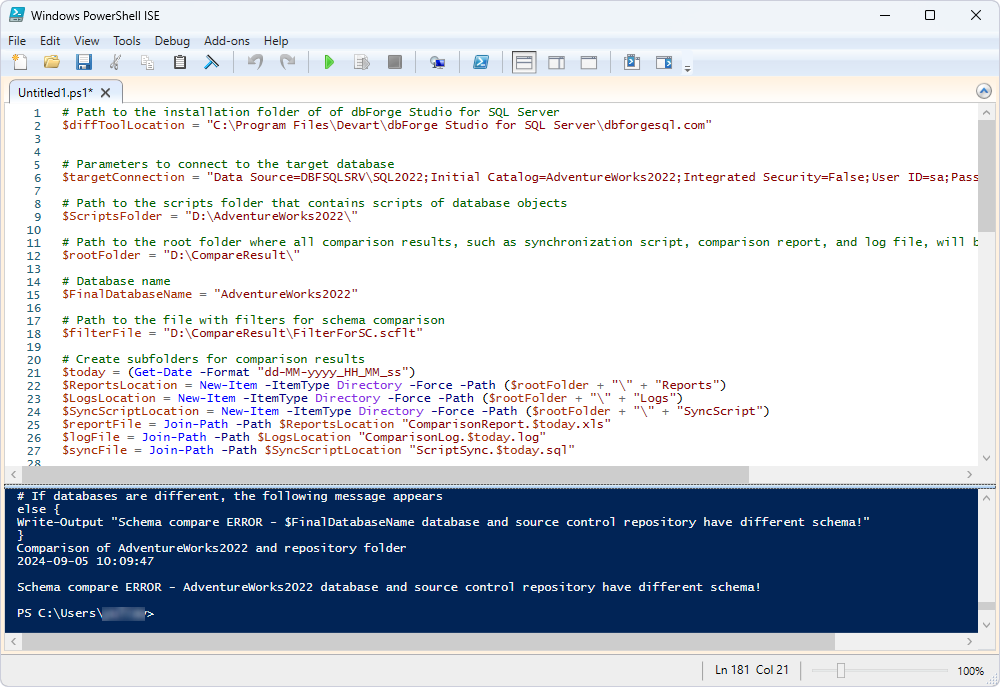
Task: Run the selection using the Run Selection icon
Action: (x=362, y=63)
